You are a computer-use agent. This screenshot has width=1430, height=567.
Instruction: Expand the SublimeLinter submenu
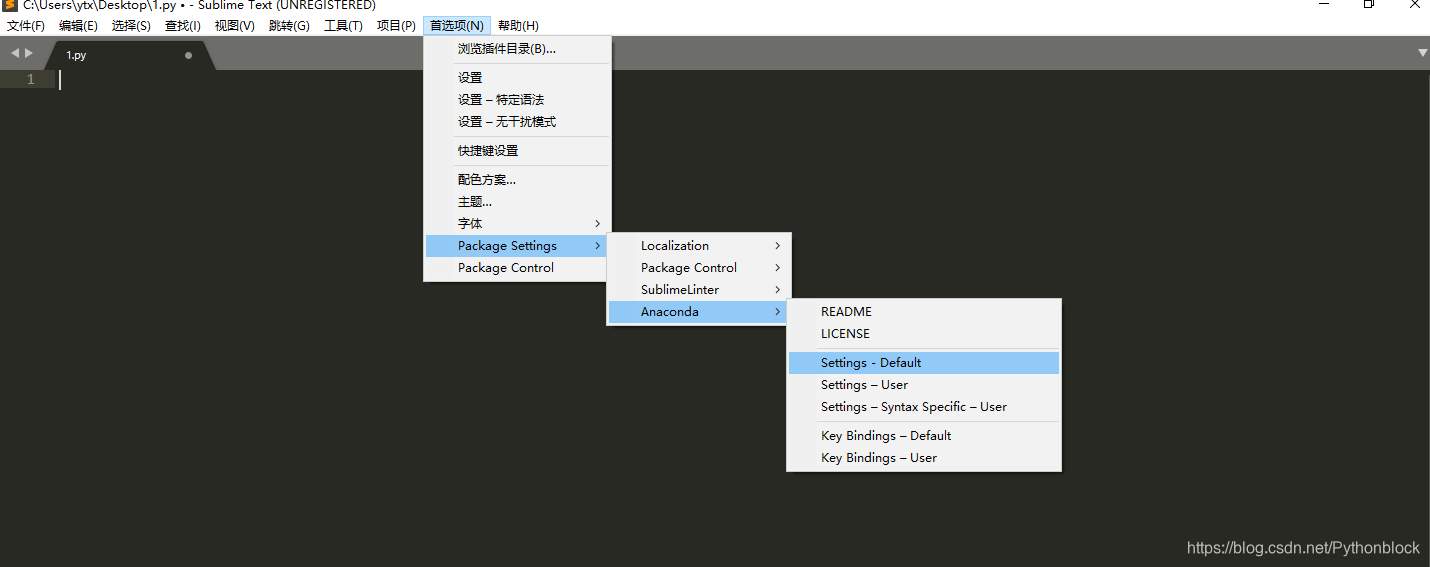[699, 289]
